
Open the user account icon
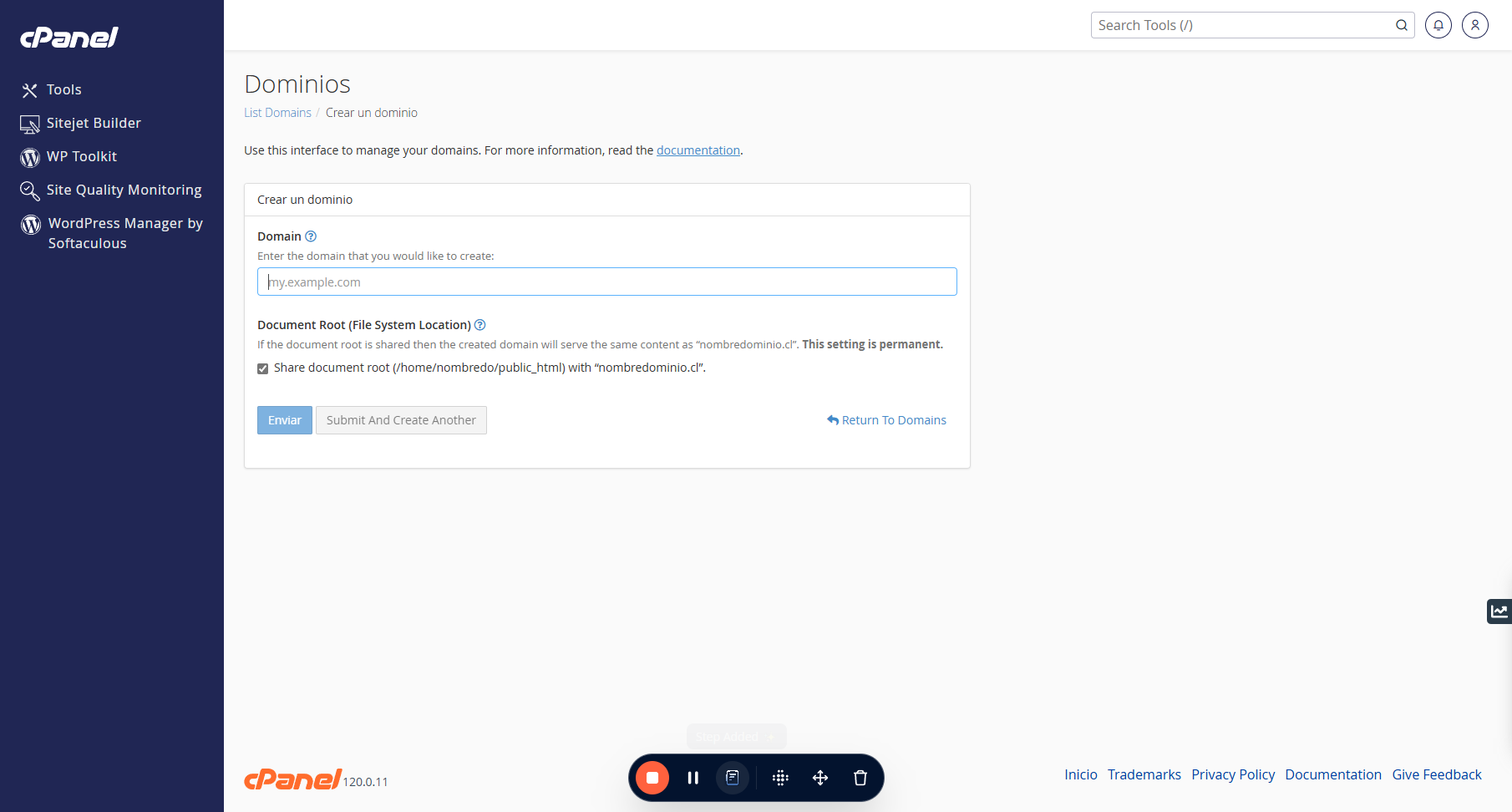pos(1475,25)
